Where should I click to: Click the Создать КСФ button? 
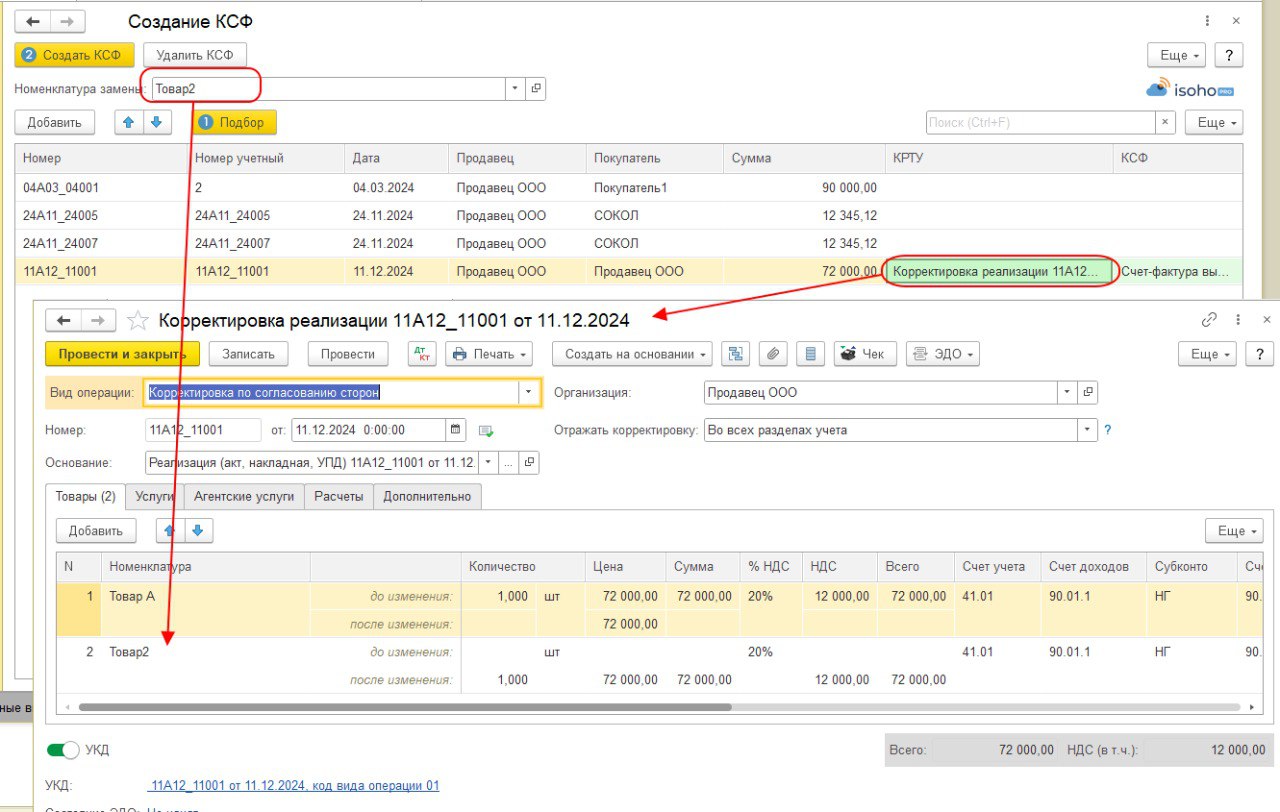click(74, 55)
